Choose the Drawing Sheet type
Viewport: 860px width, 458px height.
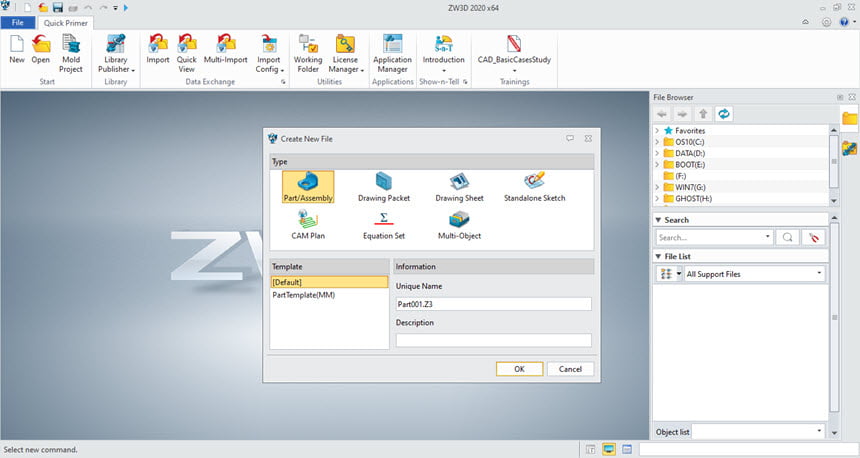[x=459, y=187]
